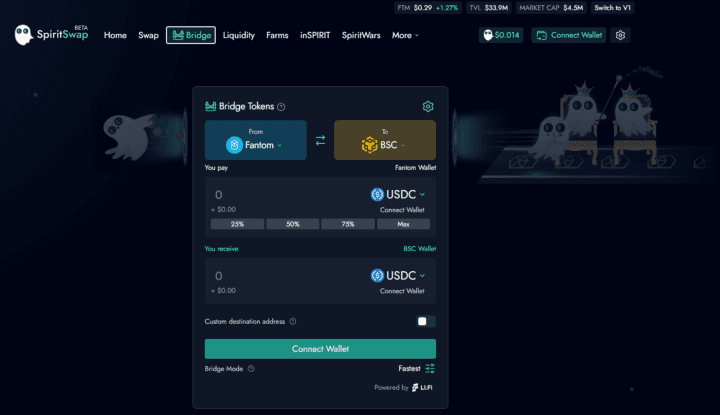720x415 pixels.
Task: Open the header settings gear icon
Action: tap(620, 35)
